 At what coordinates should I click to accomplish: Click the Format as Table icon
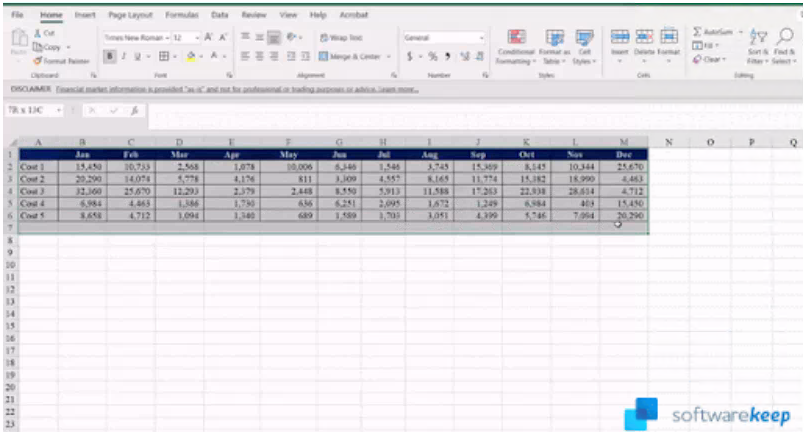[x=555, y=37]
